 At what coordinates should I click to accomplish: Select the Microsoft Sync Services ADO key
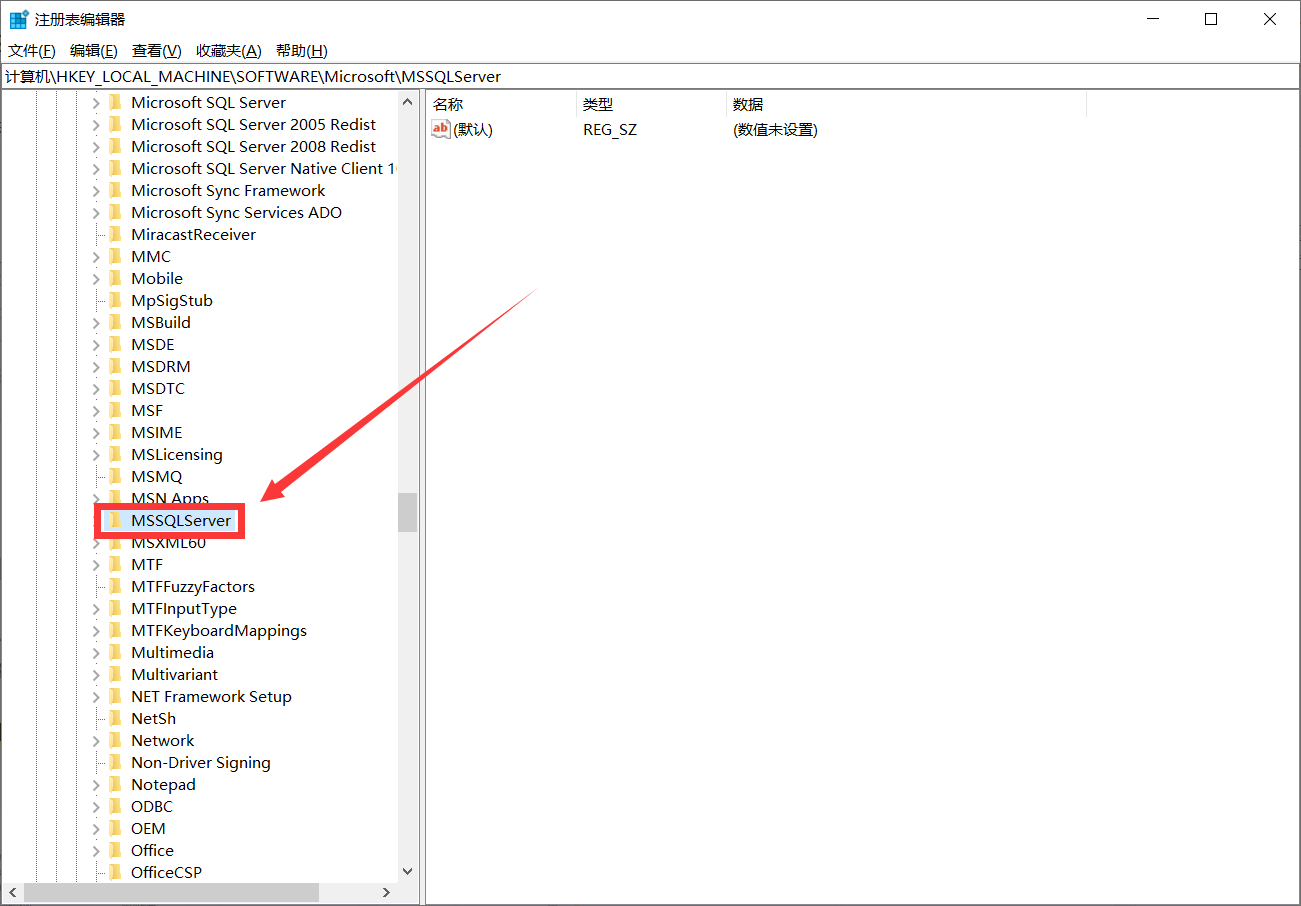coord(237,213)
